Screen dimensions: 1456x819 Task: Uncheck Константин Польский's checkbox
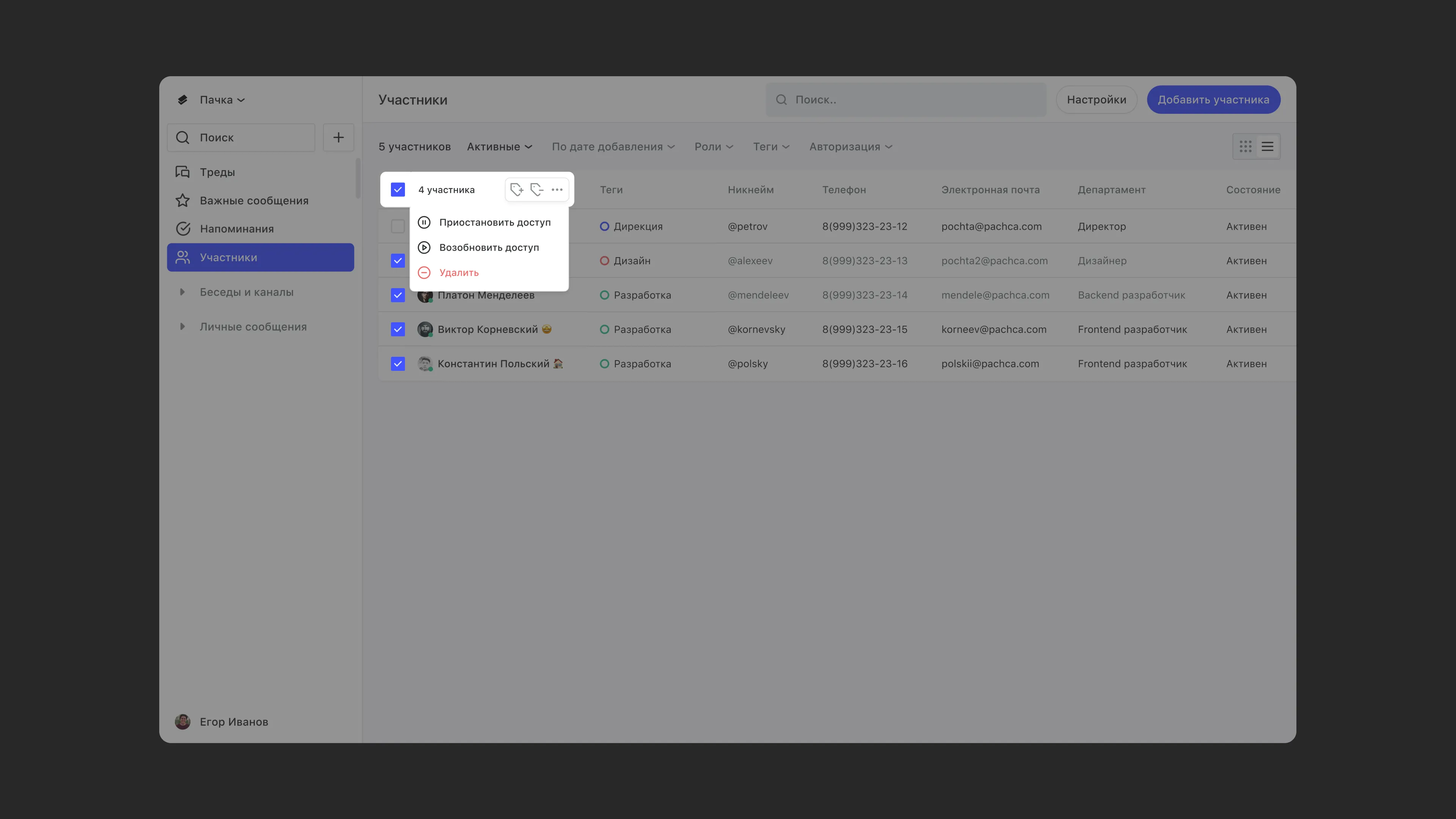(x=398, y=364)
